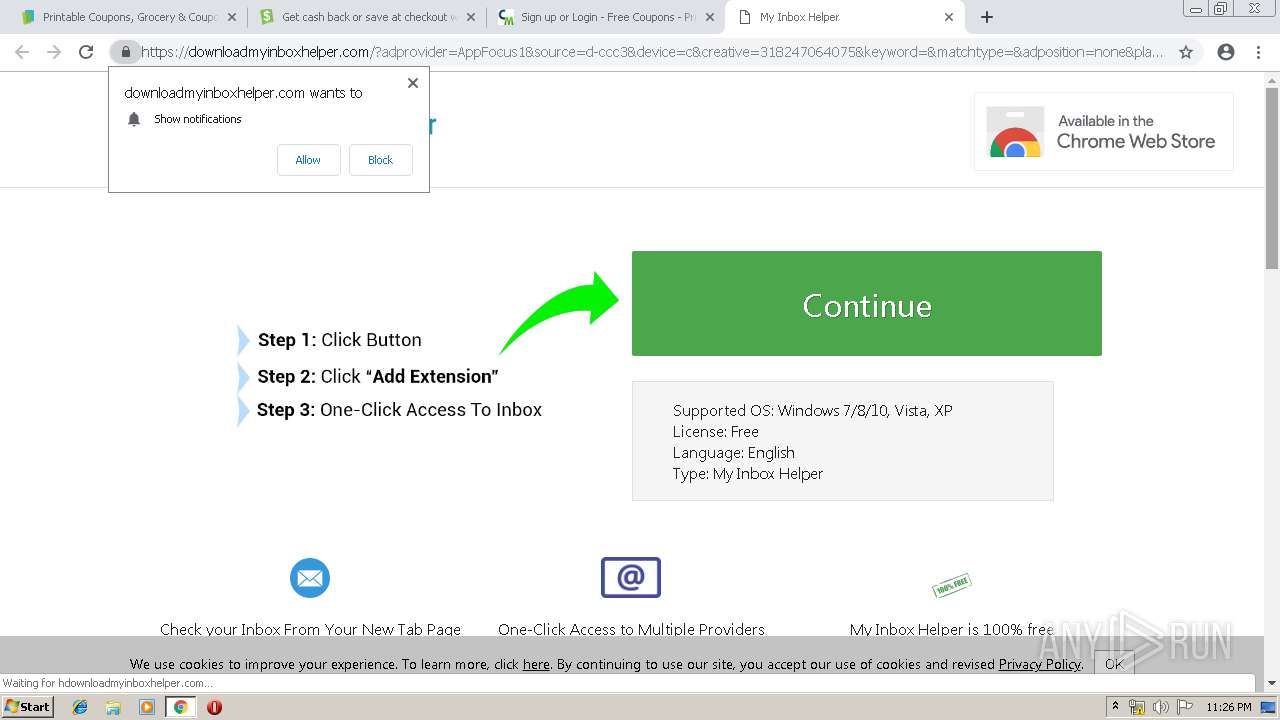This screenshot has width=1280, height=720.
Task: Close the Sign up or Login tab
Action: [x=710, y=17]
